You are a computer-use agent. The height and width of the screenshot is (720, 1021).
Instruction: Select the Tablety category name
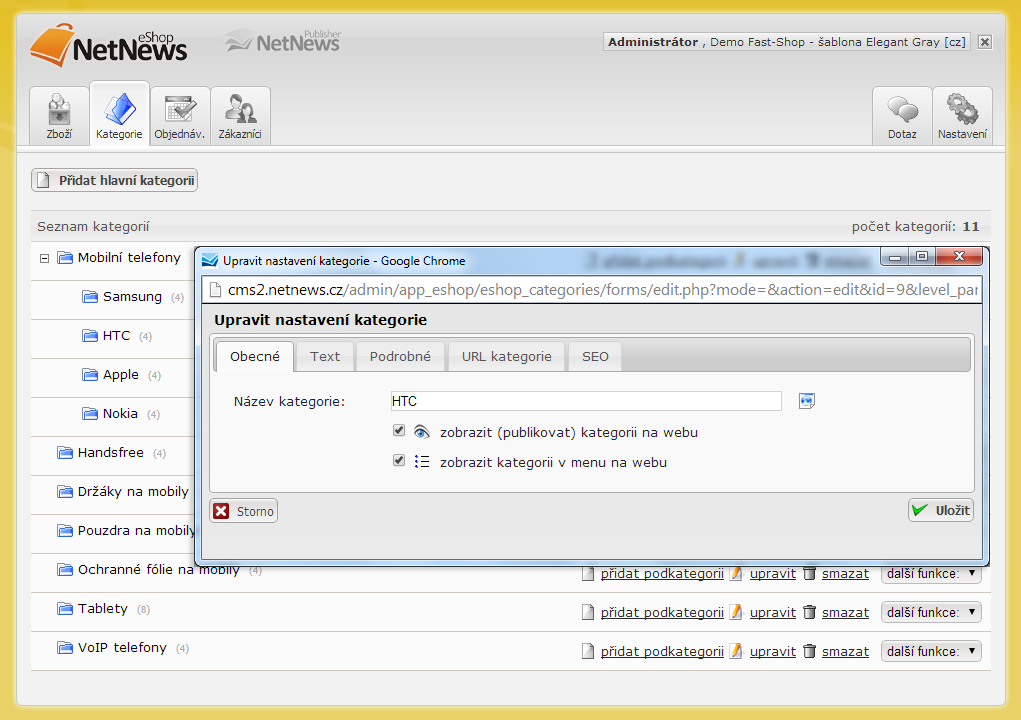point(103,609)
